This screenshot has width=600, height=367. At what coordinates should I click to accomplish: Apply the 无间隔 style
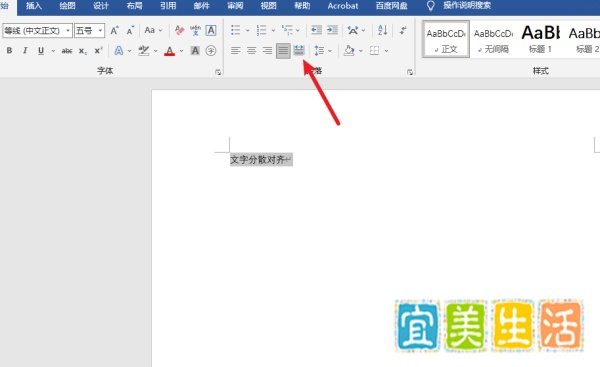(494, 39)
